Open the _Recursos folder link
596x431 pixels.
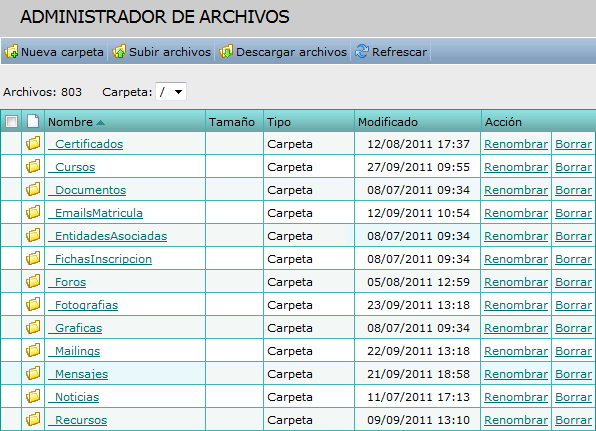pyautogui.click(x=78, y=420)
